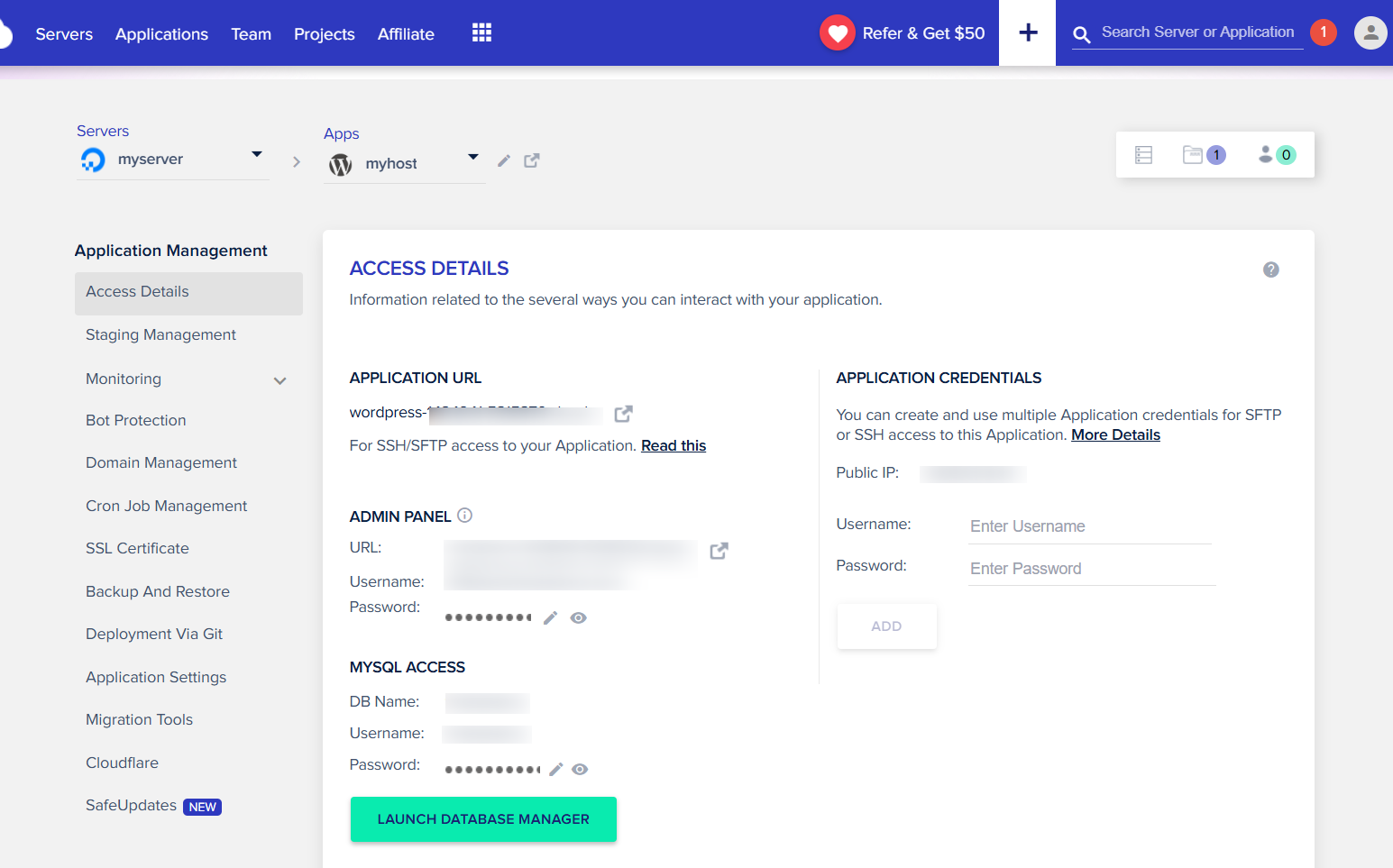Open the help question mark icon
Image resolution: width=1393 pixels, height=868 pixels.
[1270, 270]
